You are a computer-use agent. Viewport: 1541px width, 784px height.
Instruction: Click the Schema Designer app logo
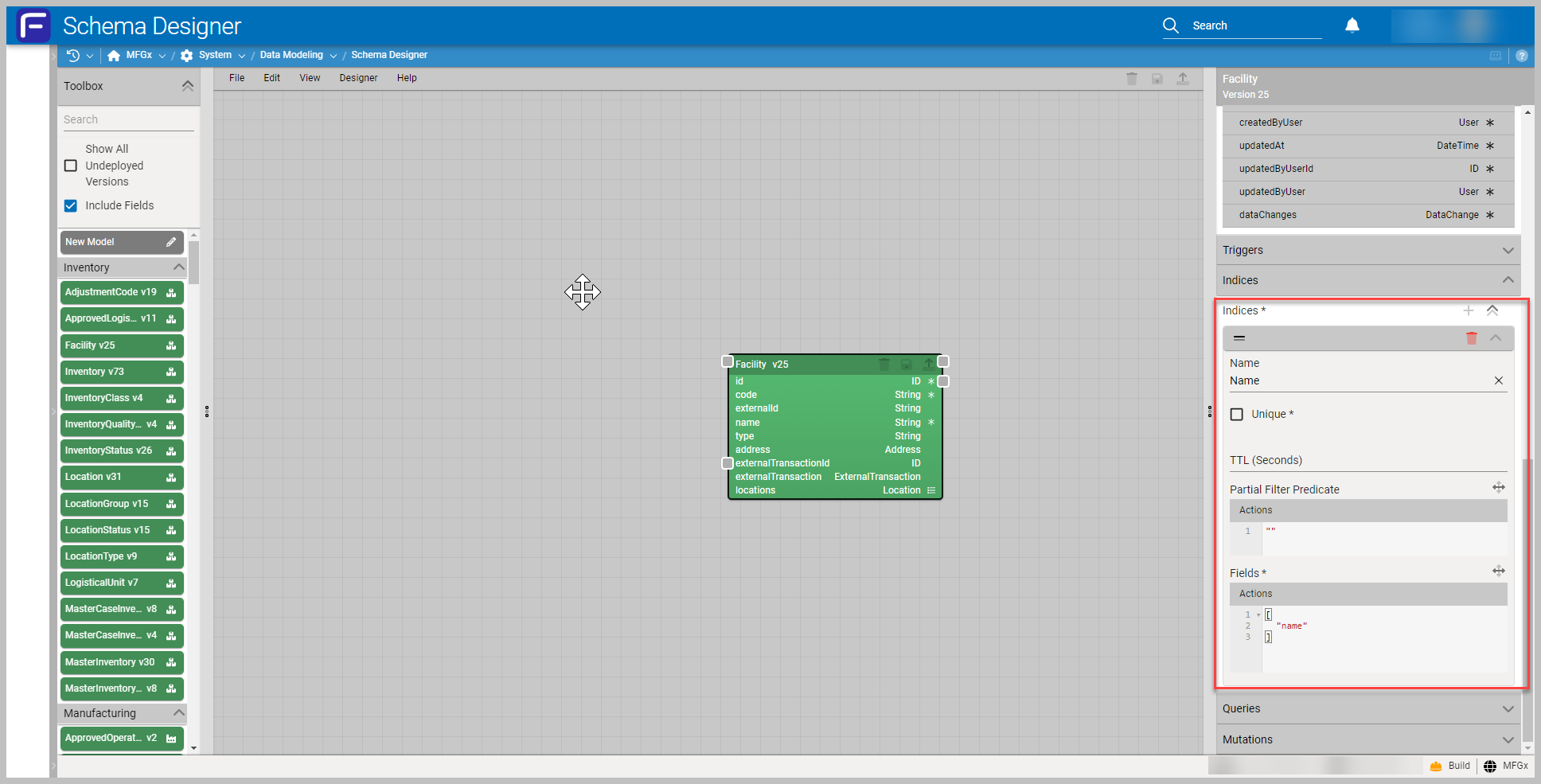point(33,25)
